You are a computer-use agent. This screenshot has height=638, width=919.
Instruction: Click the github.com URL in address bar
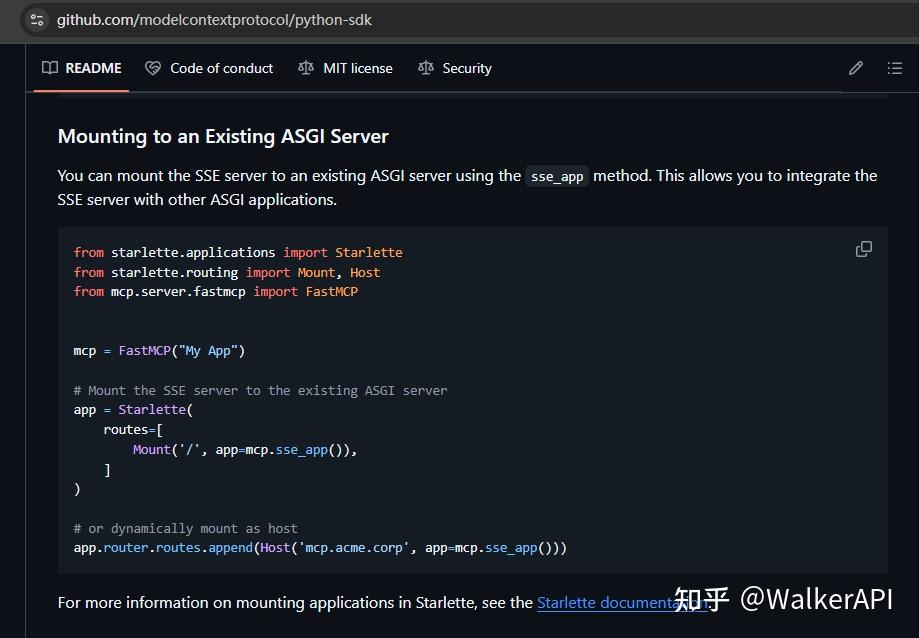coord(214,19)
